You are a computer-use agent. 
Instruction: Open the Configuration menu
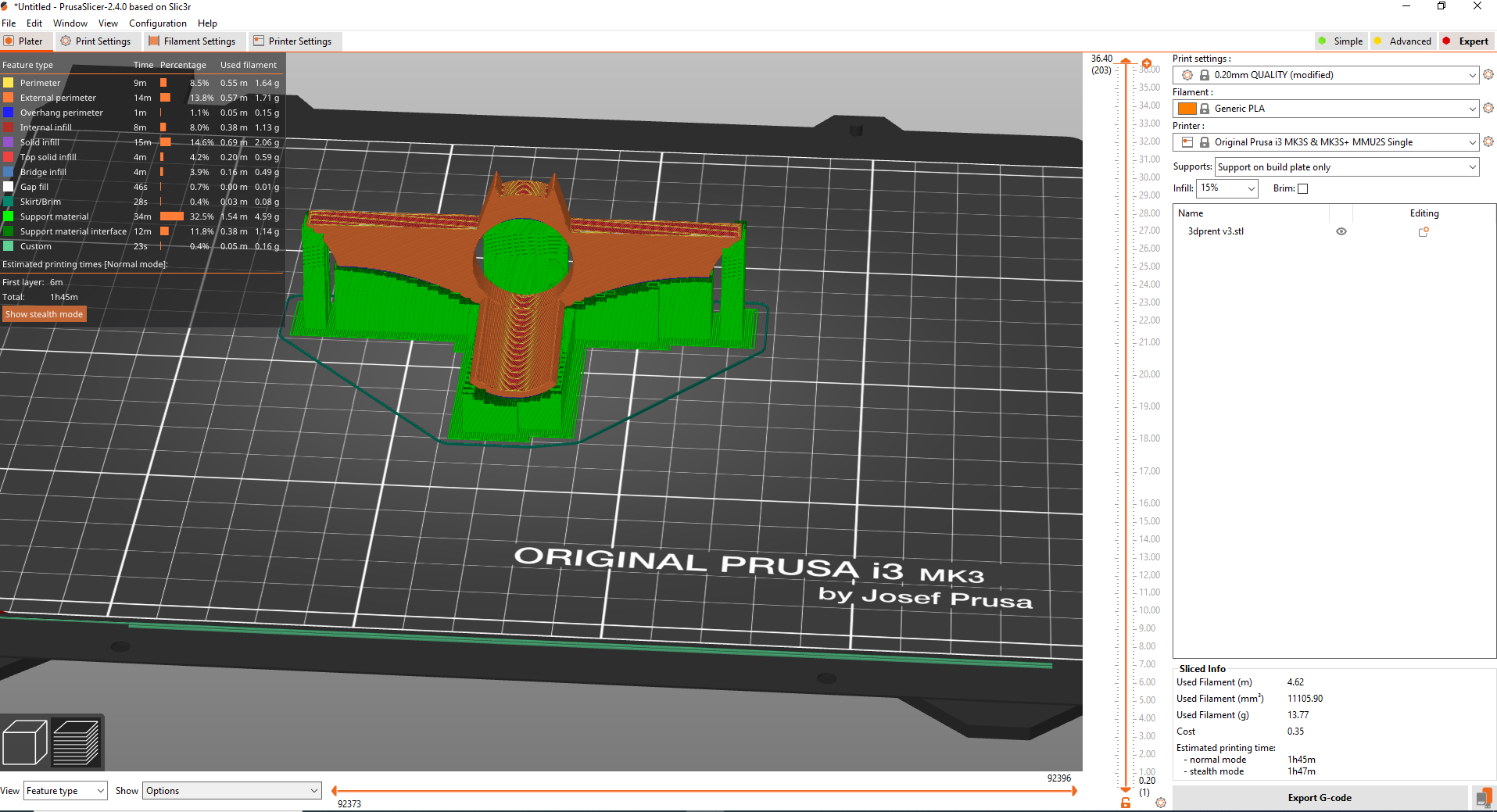157,23
